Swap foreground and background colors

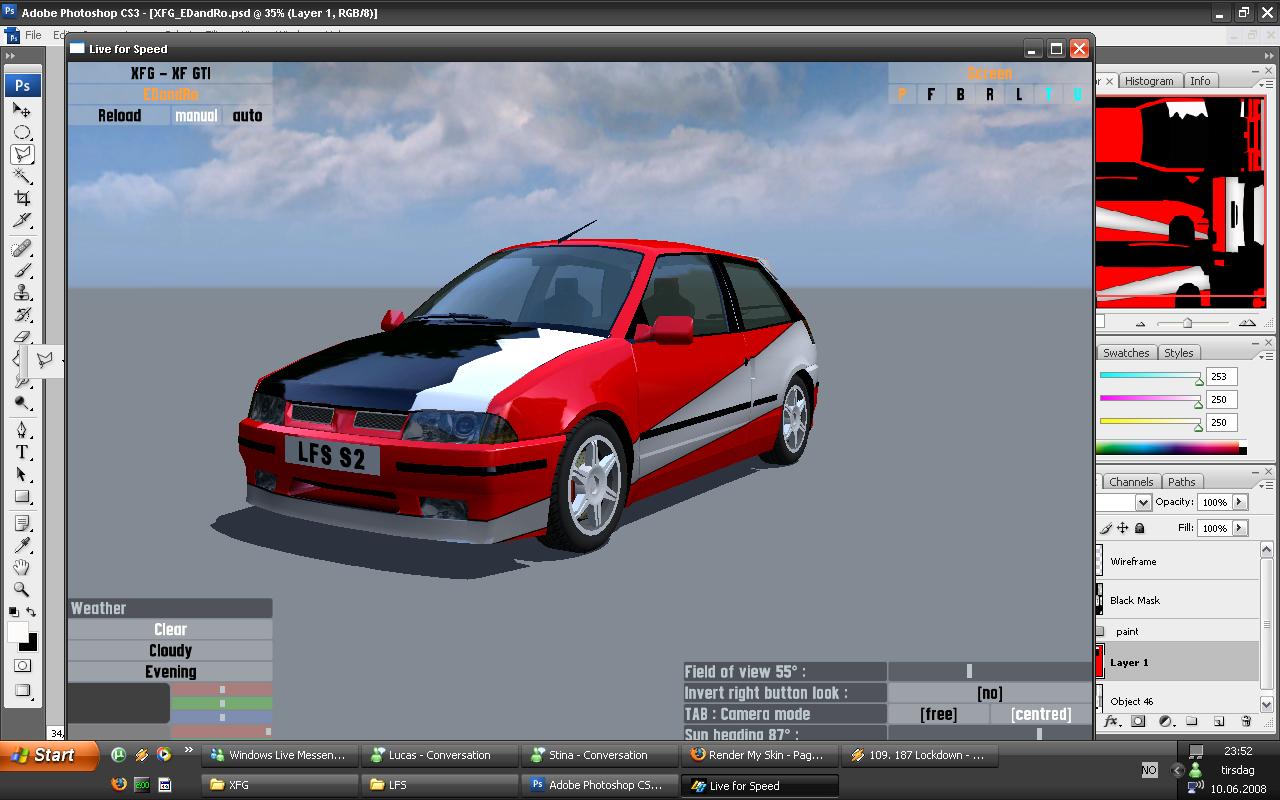[31, 612]
